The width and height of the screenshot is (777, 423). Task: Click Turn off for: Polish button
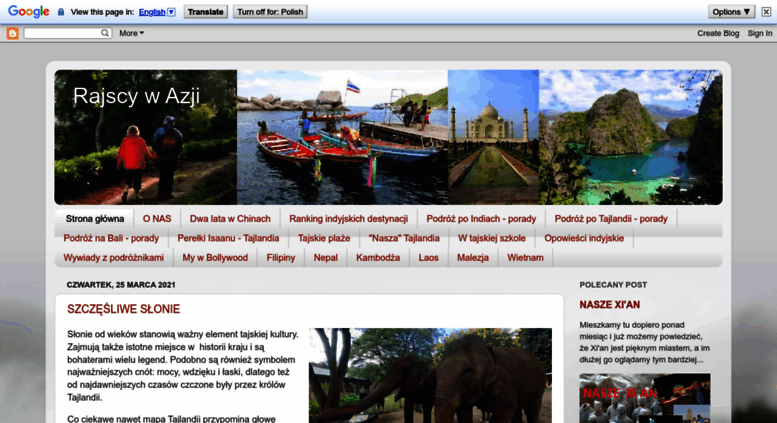[x=270, y=12]
